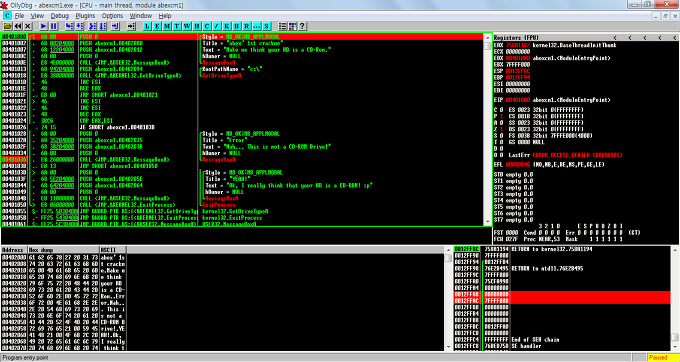Click the Hex dump column header

(63, 250)
